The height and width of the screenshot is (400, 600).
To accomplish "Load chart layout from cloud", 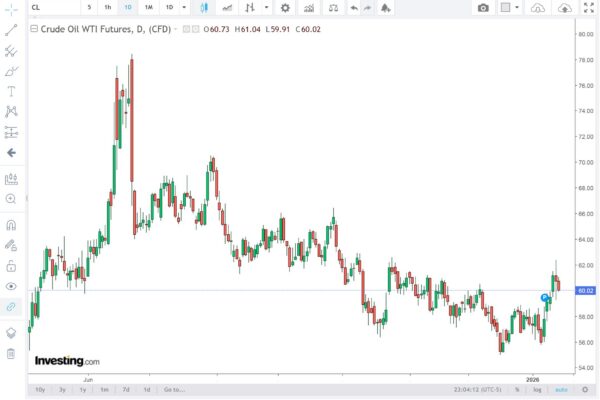I will click(538, 8).
